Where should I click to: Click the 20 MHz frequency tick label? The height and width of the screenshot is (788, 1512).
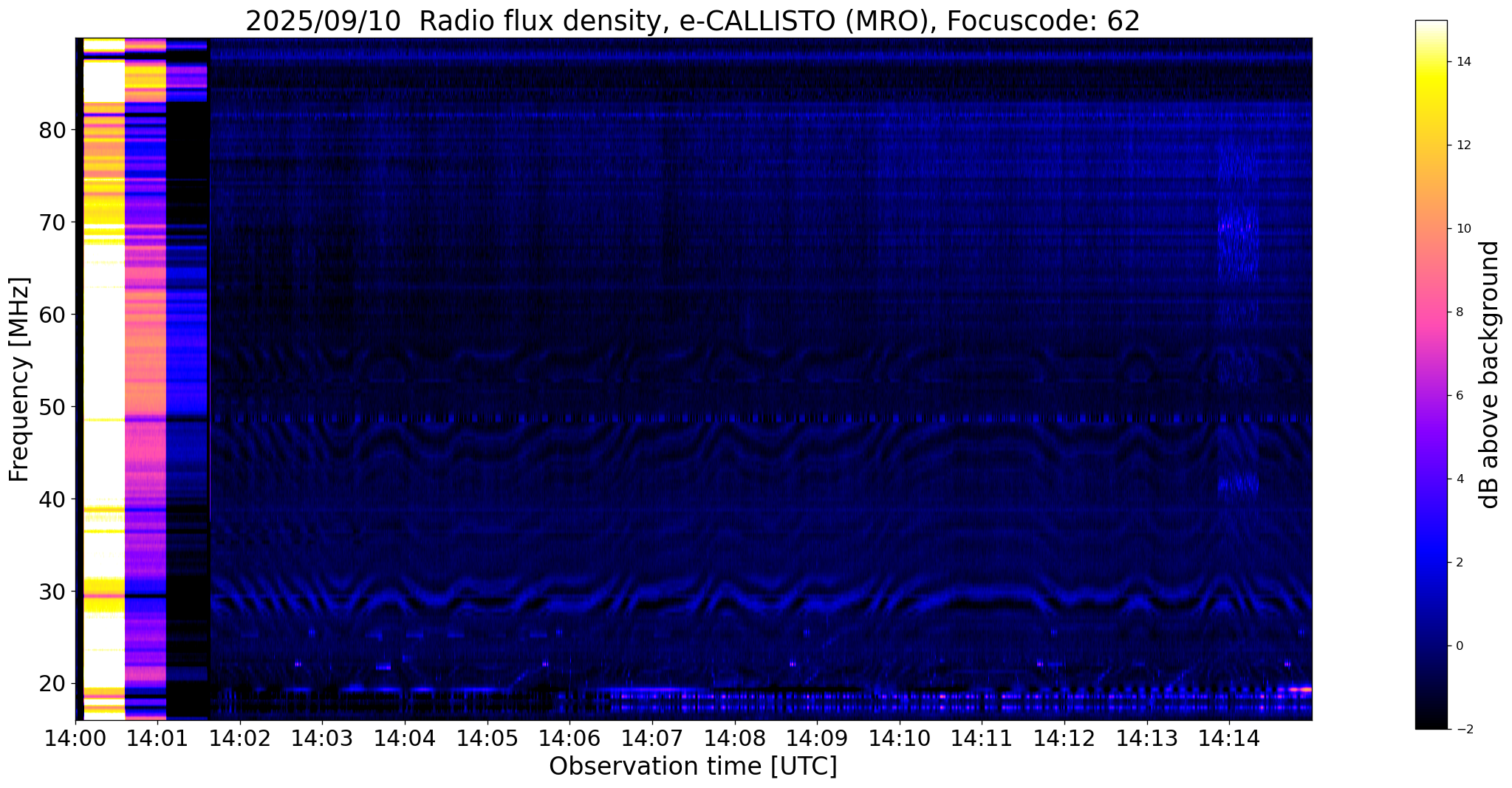click(52, 684)
